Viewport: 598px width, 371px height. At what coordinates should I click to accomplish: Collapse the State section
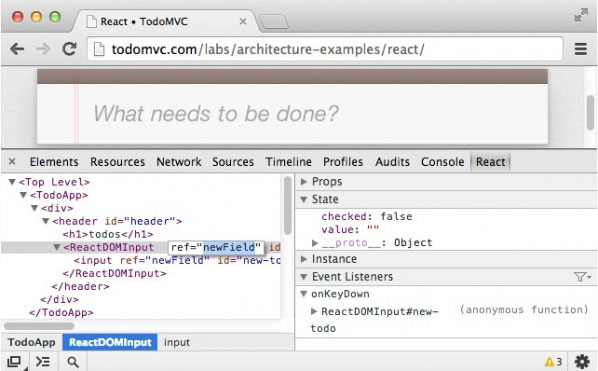pos(304,199)
